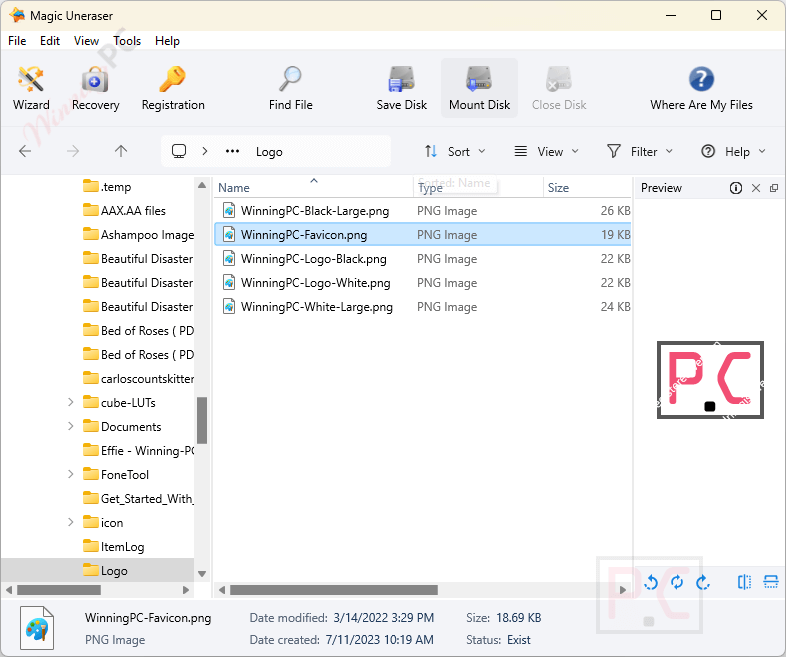Expand the Documents folder
Viewport: 786px width, 657px height.
tap(71, 426)
